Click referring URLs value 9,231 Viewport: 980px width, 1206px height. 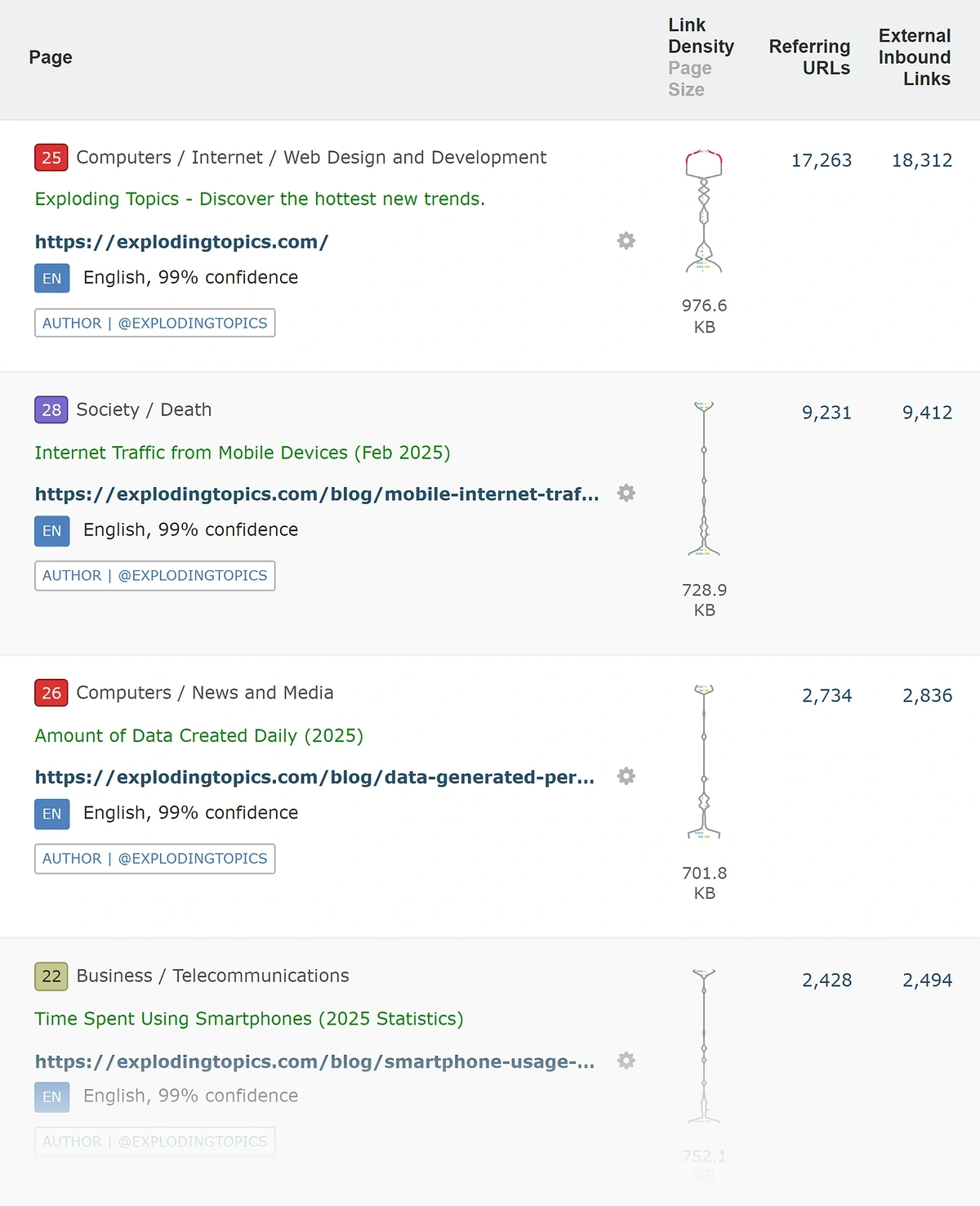click(x=826, y=413)
